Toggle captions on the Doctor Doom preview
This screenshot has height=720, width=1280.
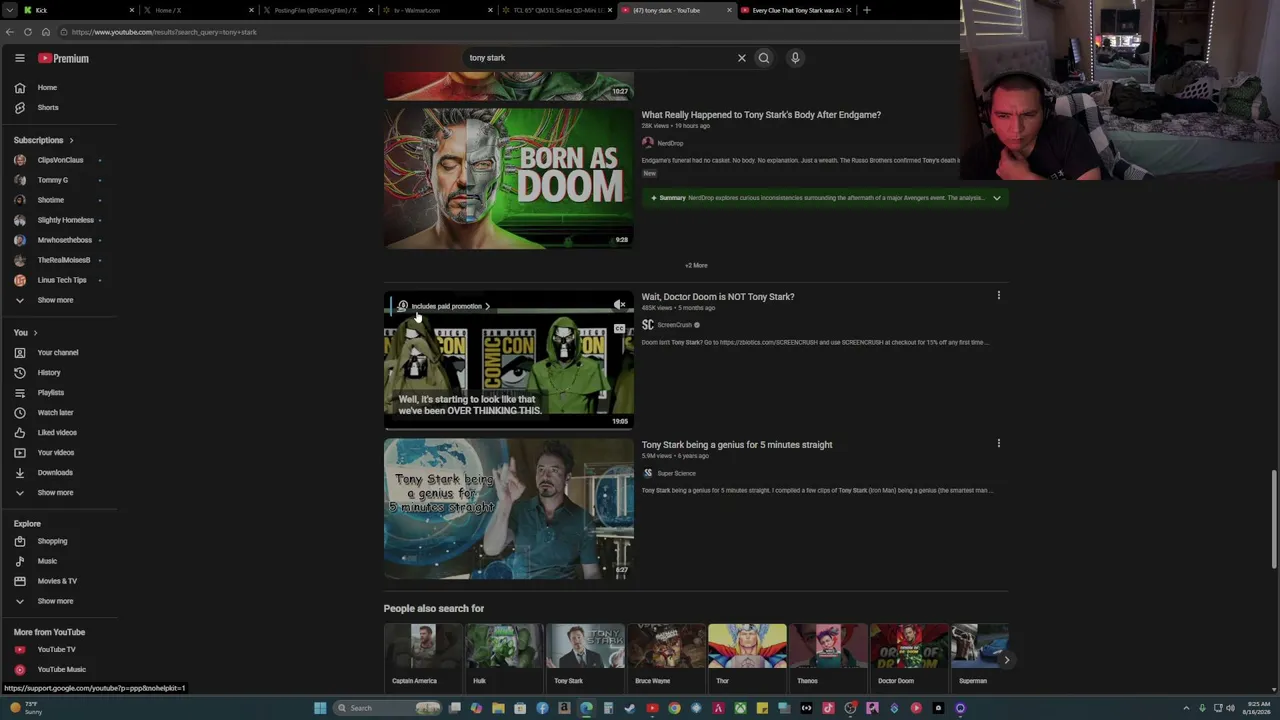620,329
